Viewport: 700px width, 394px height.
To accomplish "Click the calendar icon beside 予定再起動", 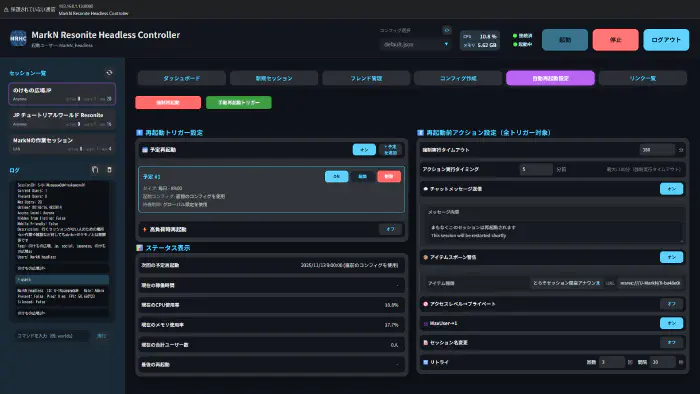I will [x=145, y=150].
